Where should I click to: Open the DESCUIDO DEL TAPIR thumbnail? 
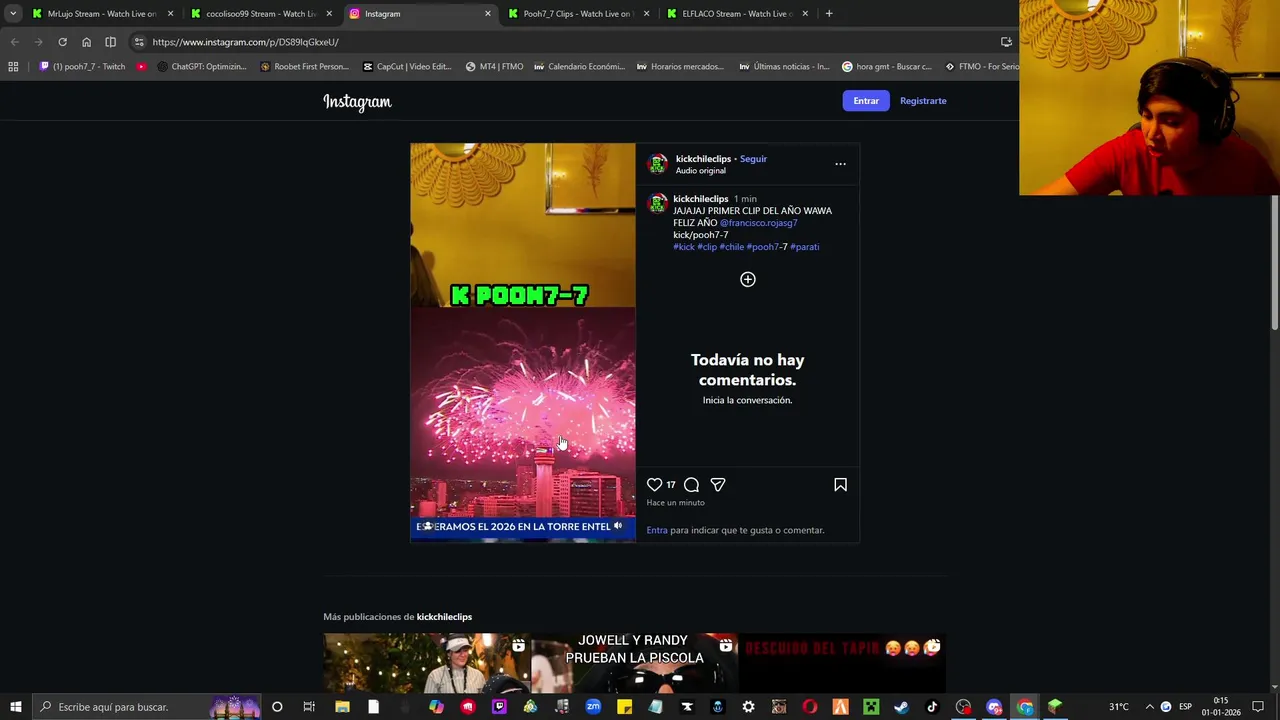tap(841, 662)
